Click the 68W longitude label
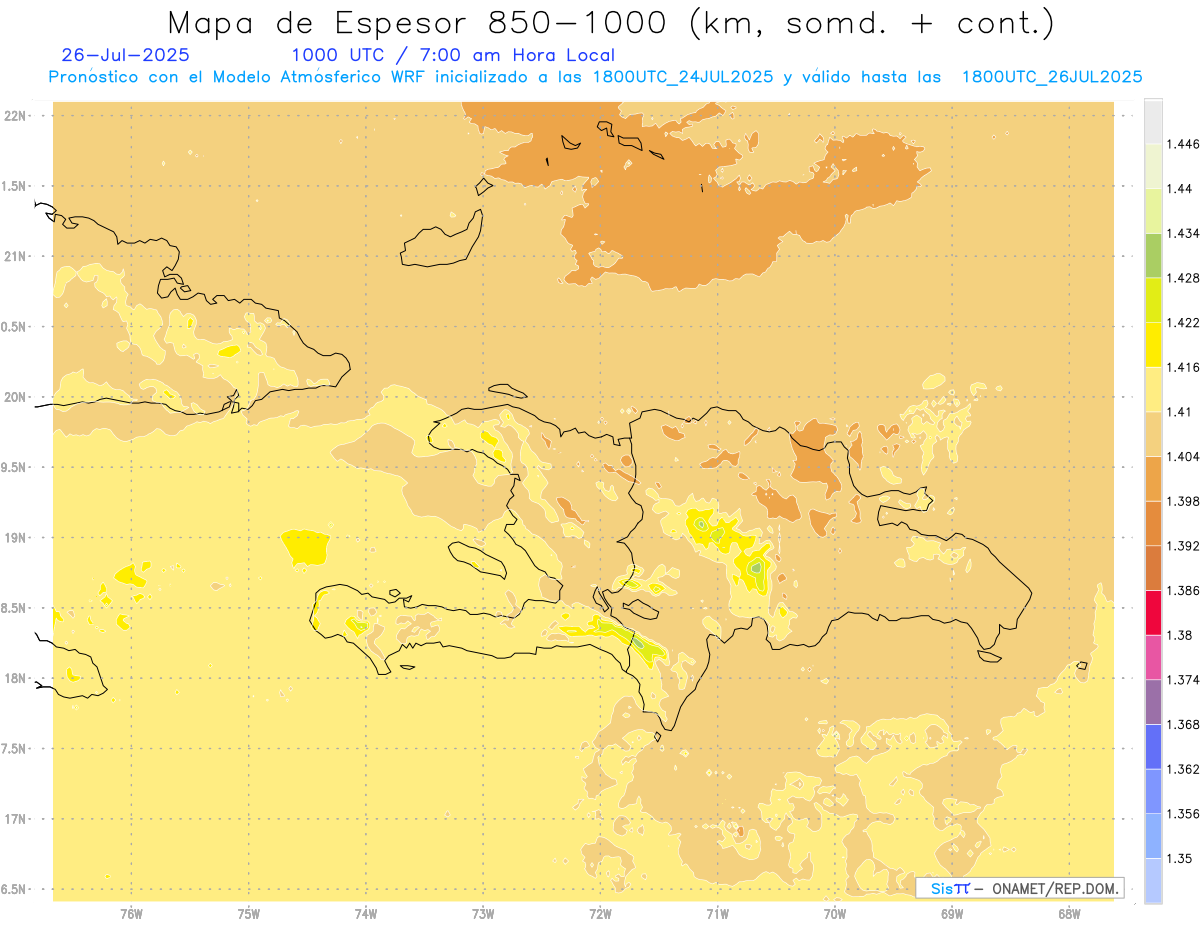1200x927 pixels. pos(1069,915)
